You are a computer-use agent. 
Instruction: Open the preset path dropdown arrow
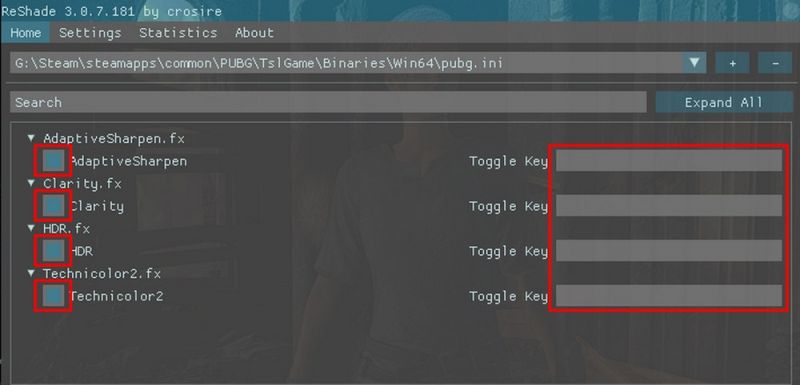(x=694, y=63)
